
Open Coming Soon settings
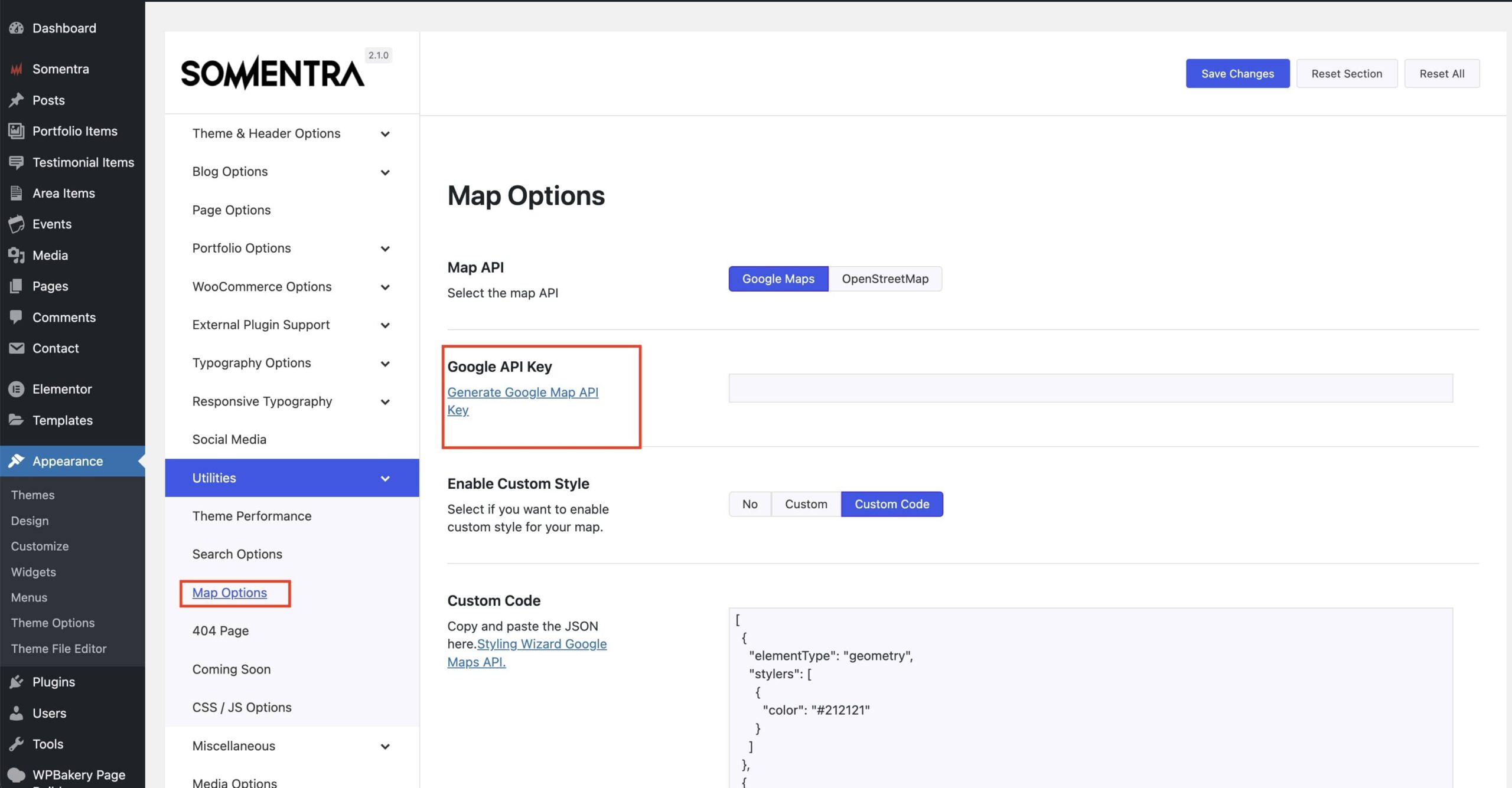point(232,669)
